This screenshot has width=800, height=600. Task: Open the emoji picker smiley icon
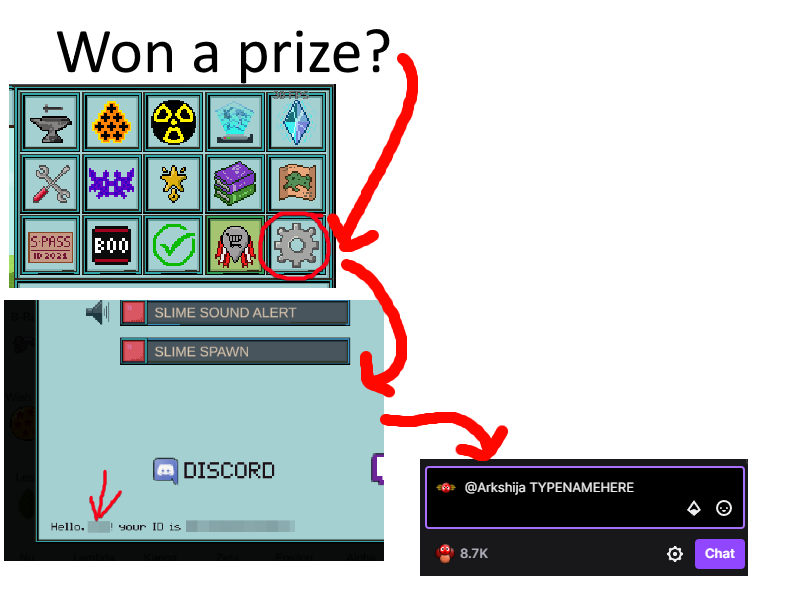[x=723, y=508]
